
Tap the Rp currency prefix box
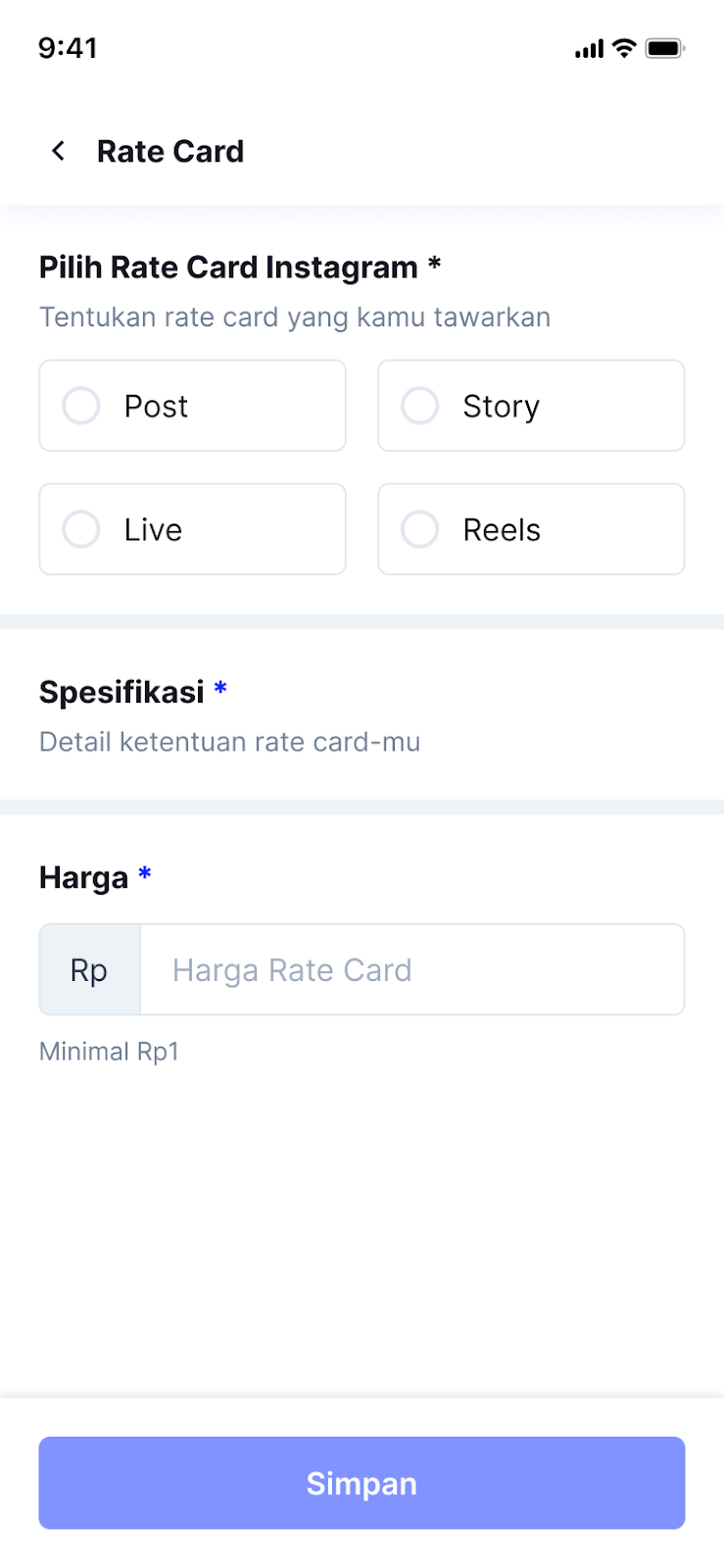point(89,970)
